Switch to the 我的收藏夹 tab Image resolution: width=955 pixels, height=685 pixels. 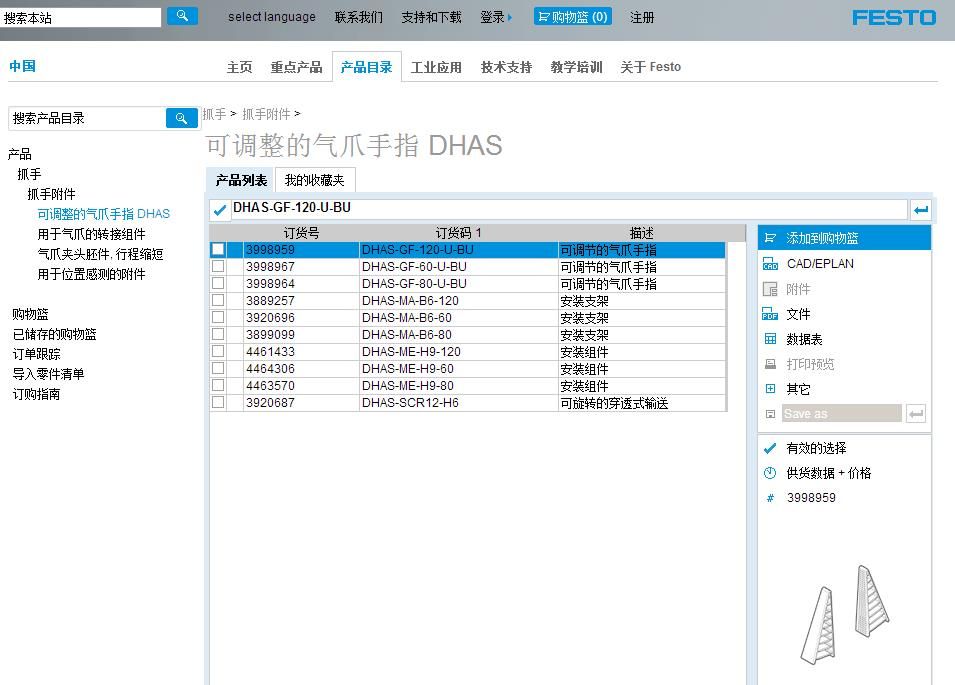click(315, 180)
